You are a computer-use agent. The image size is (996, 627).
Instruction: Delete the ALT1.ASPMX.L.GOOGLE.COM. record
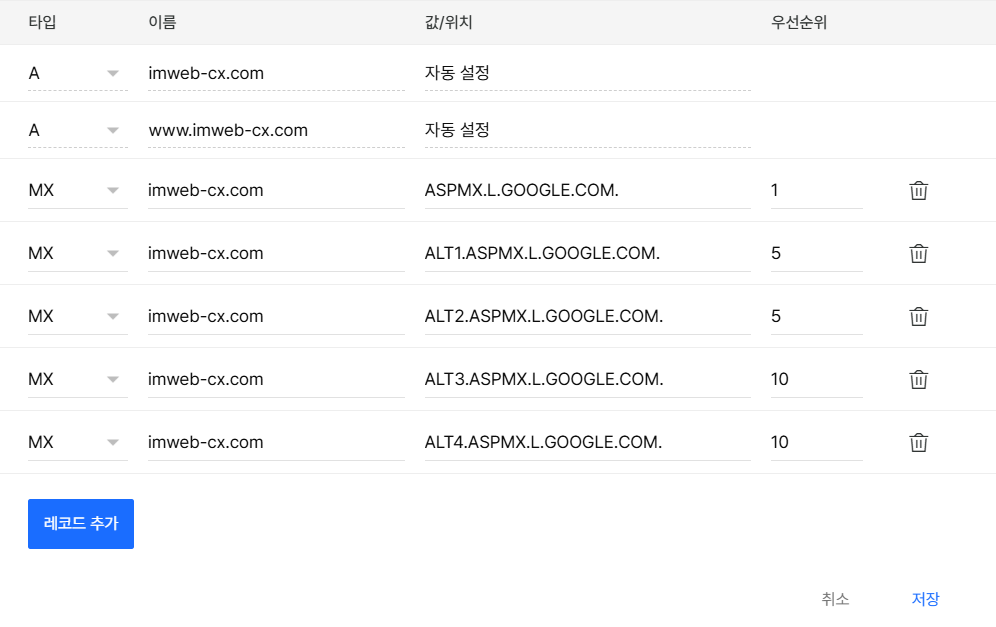point(918,253)
